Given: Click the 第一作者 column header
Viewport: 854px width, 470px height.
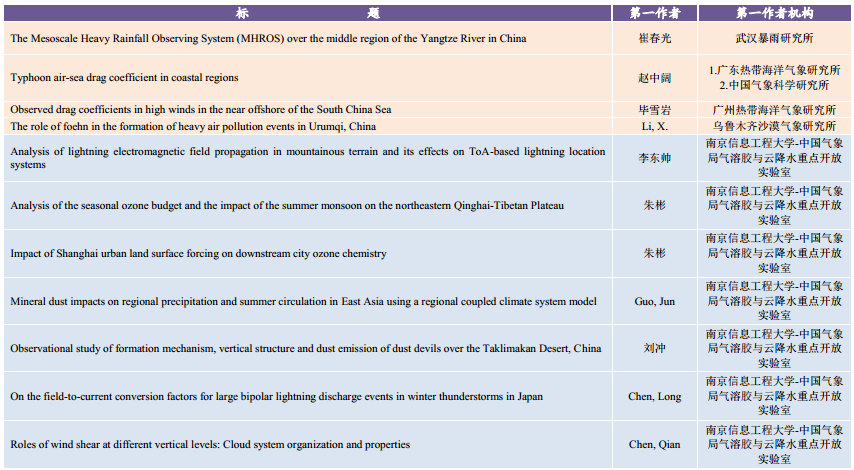Looking at the screenshot, I should (654, 13).
